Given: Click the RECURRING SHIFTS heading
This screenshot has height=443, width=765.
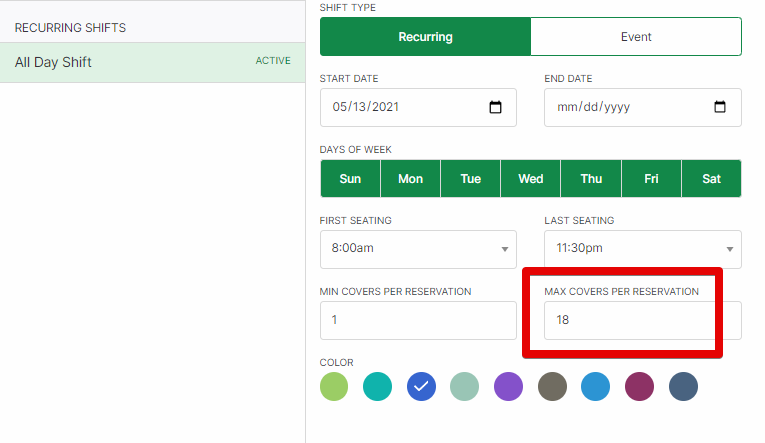Looking at the screenshot, I should (x=70, y=28).
